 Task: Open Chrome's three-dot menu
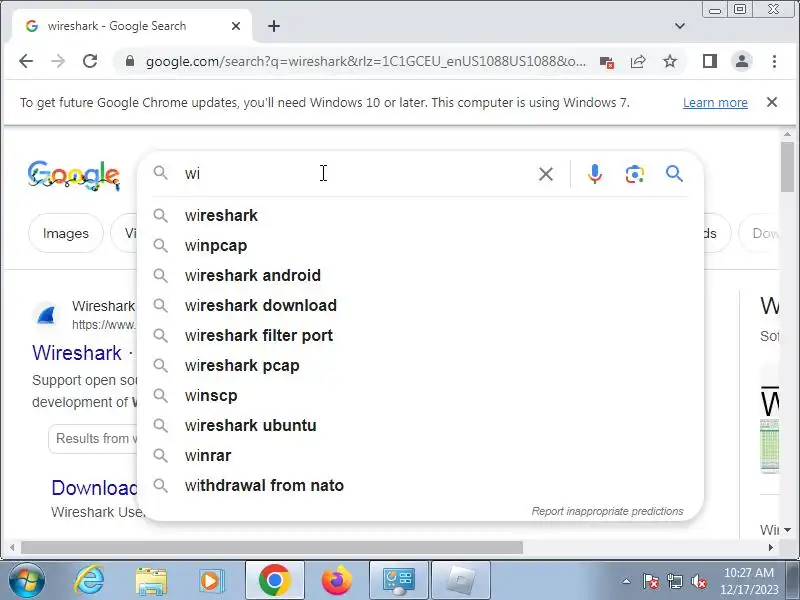coord(774,61)
